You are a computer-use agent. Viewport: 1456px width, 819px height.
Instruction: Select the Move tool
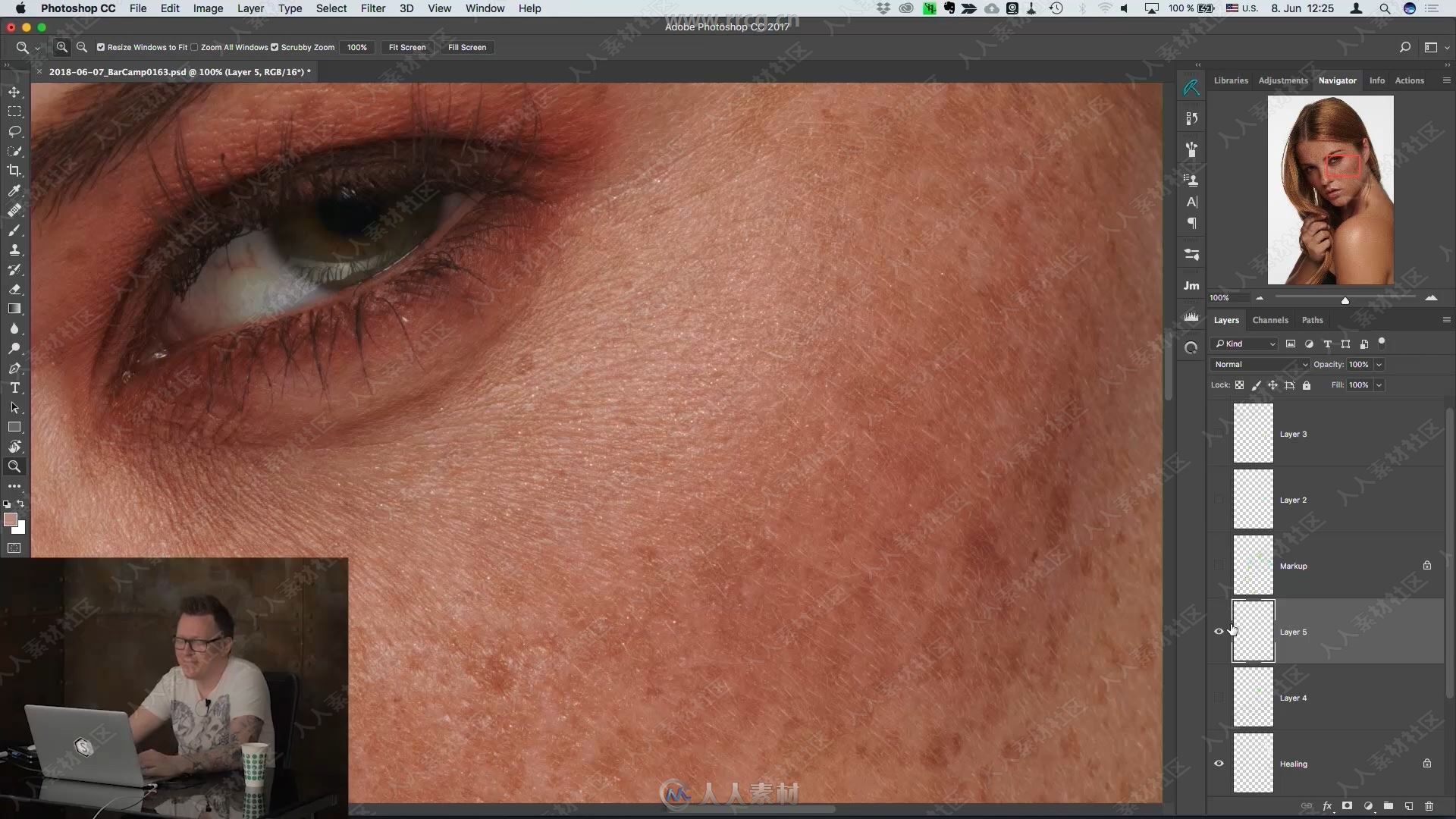pyautogui.click(x=14, y=92)
